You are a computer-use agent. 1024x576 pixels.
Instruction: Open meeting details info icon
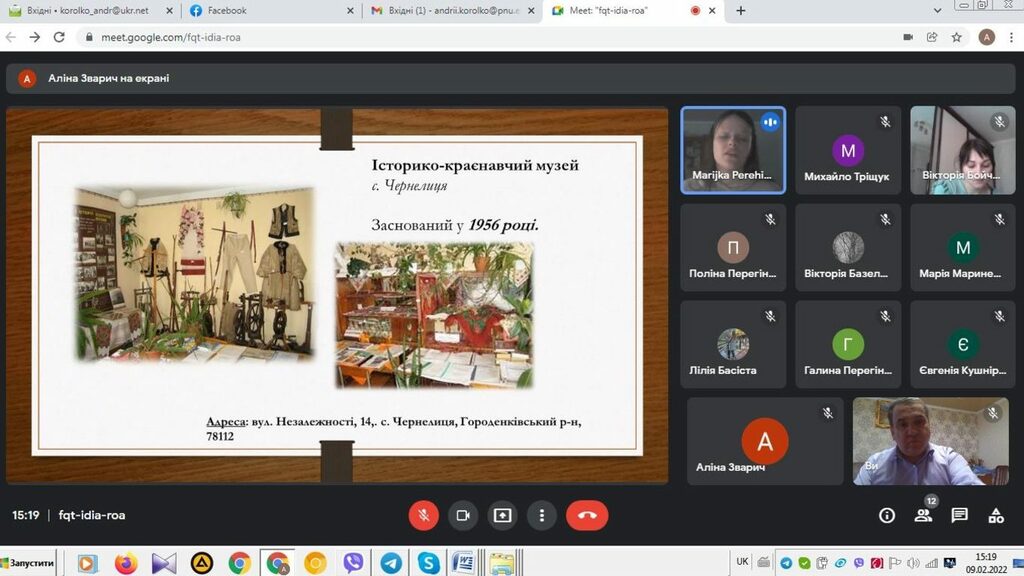[886, 515]
